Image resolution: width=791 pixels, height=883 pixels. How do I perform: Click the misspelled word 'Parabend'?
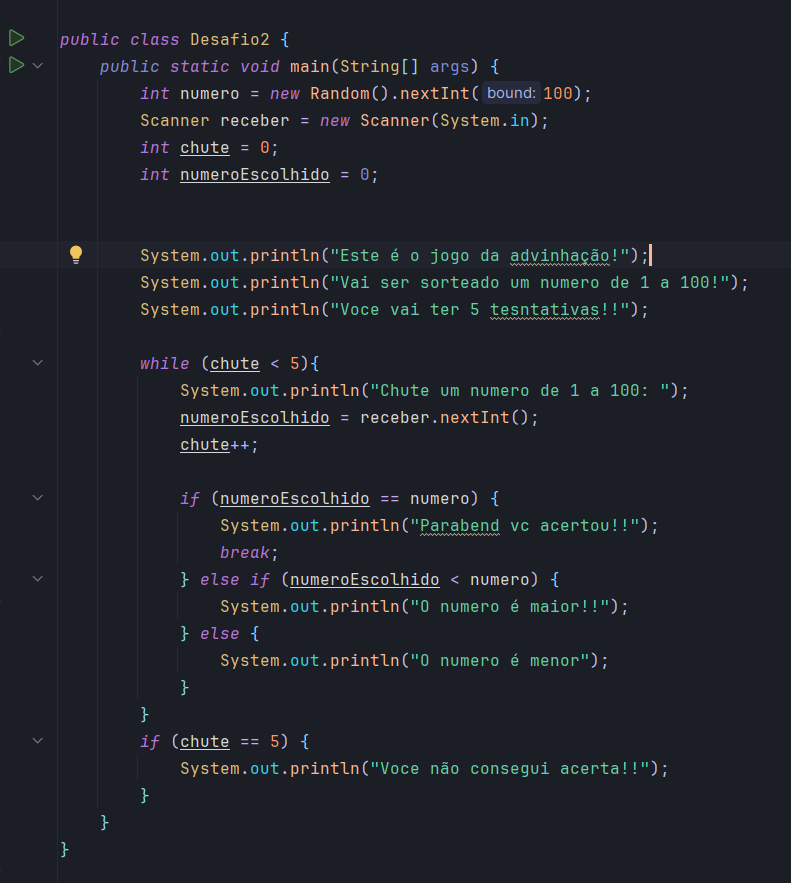click(459, 525)
